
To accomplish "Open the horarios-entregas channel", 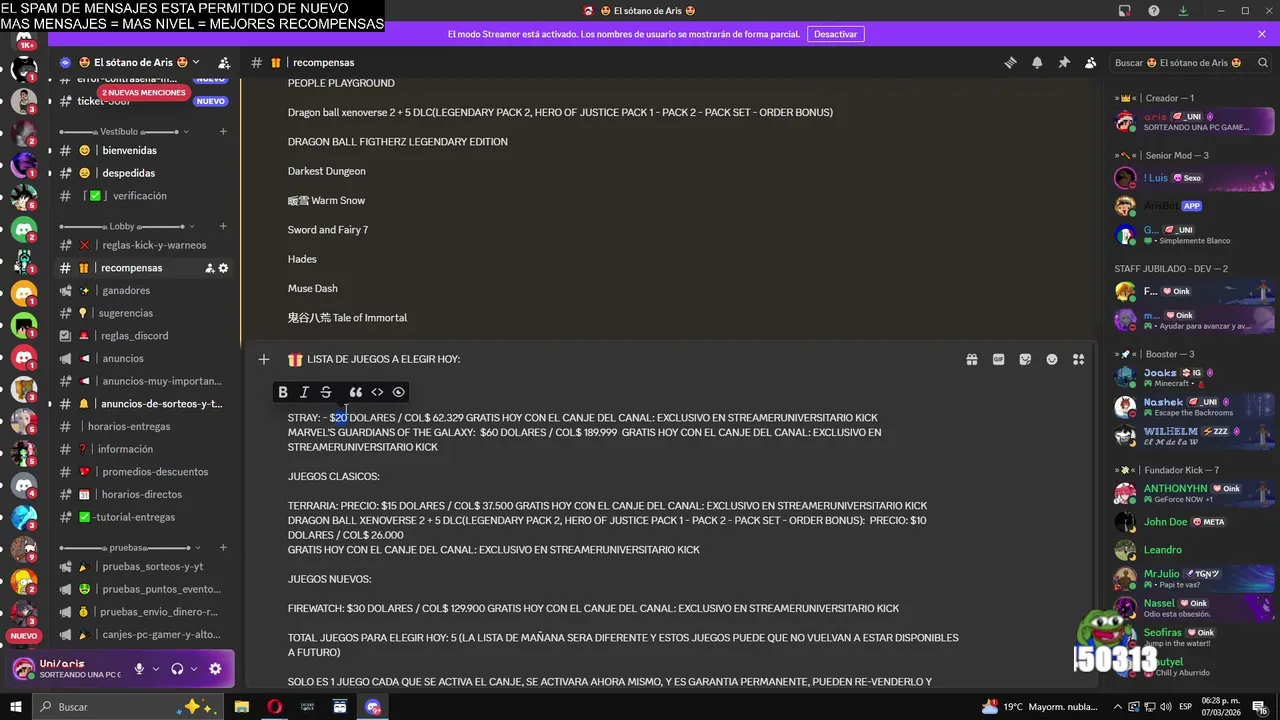I will click(x=143, y=426).
